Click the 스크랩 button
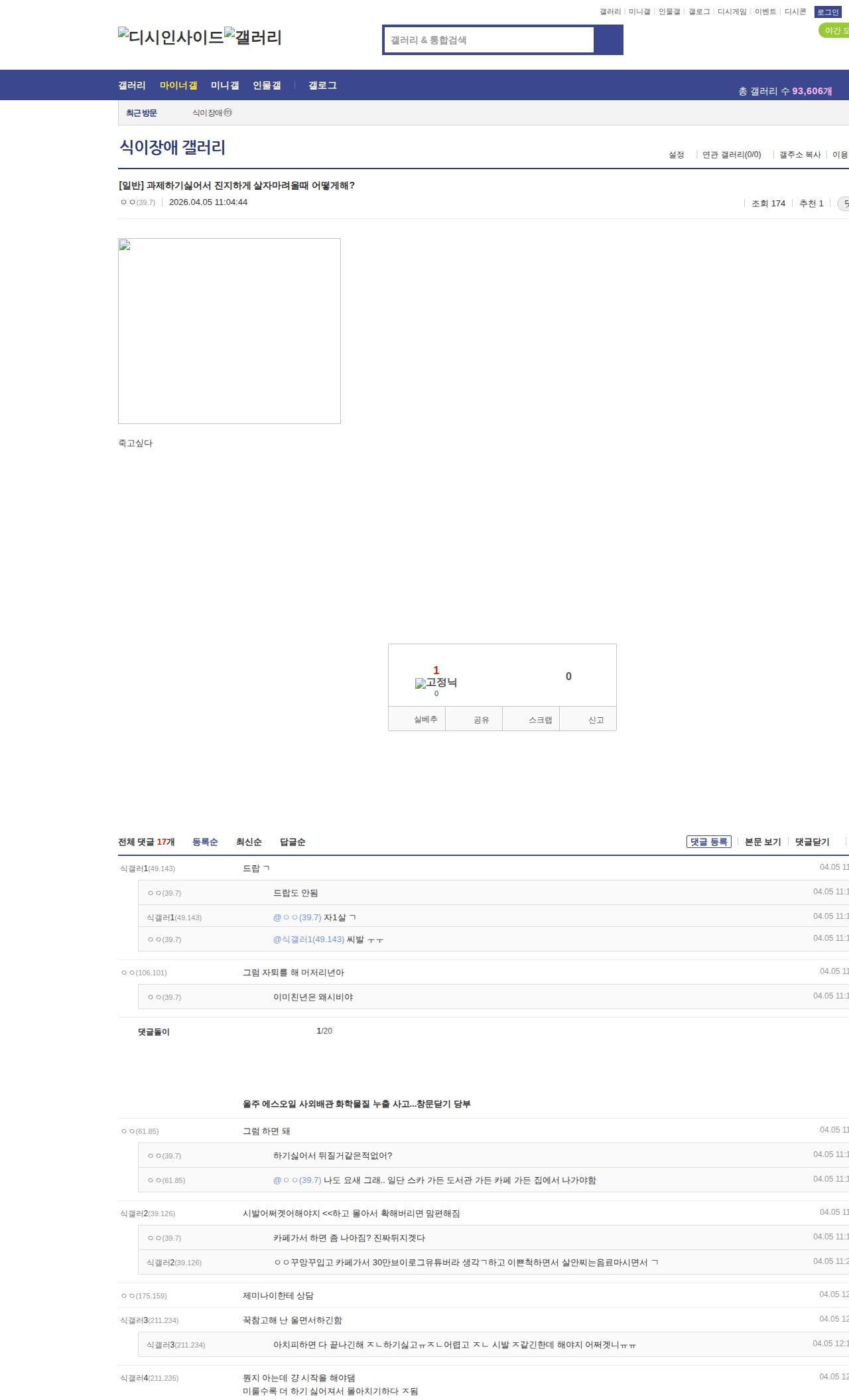The width and height of the screenshot is (849, 1400). point(531,719)
